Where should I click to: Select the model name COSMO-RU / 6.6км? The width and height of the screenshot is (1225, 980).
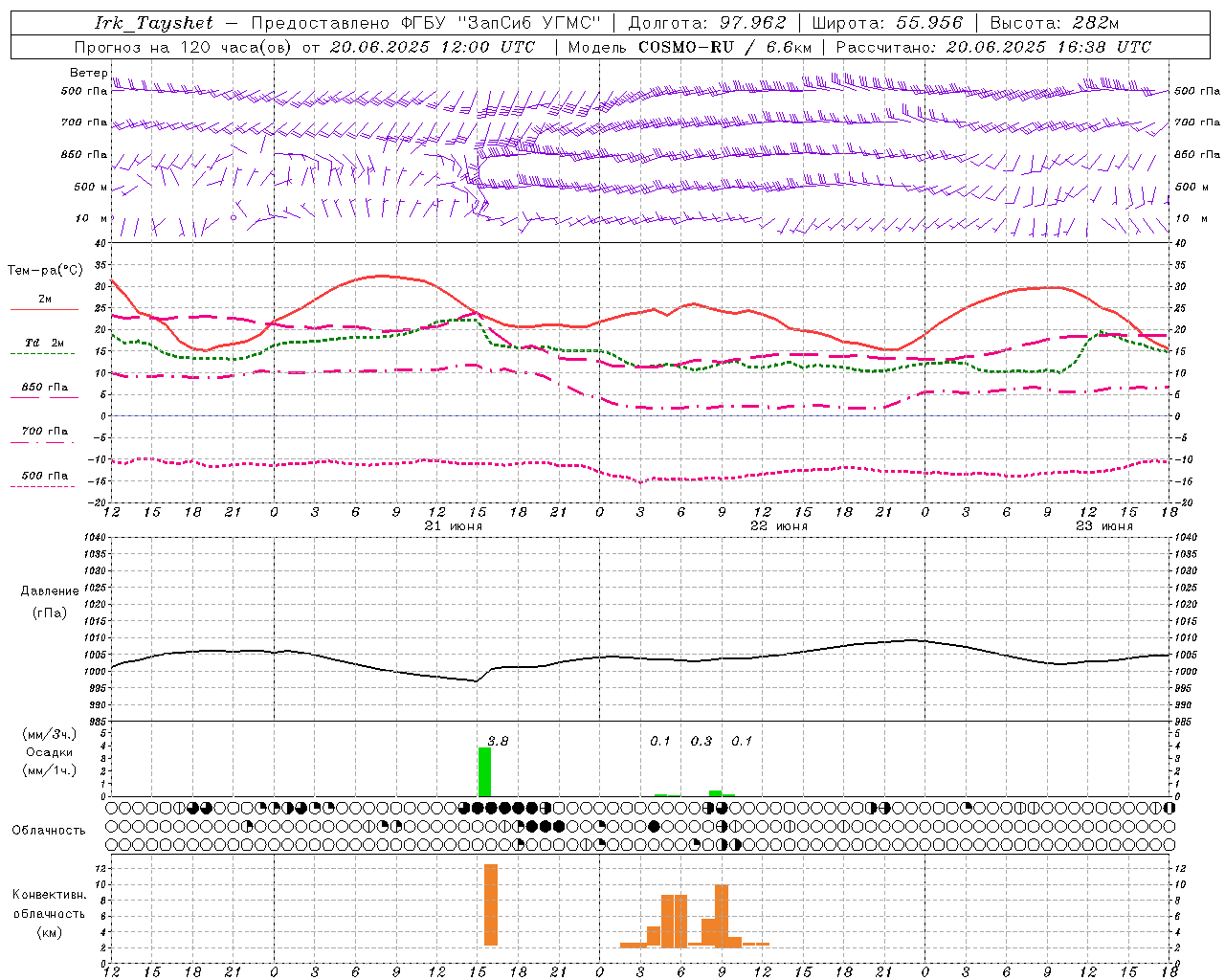click(725, 47)
